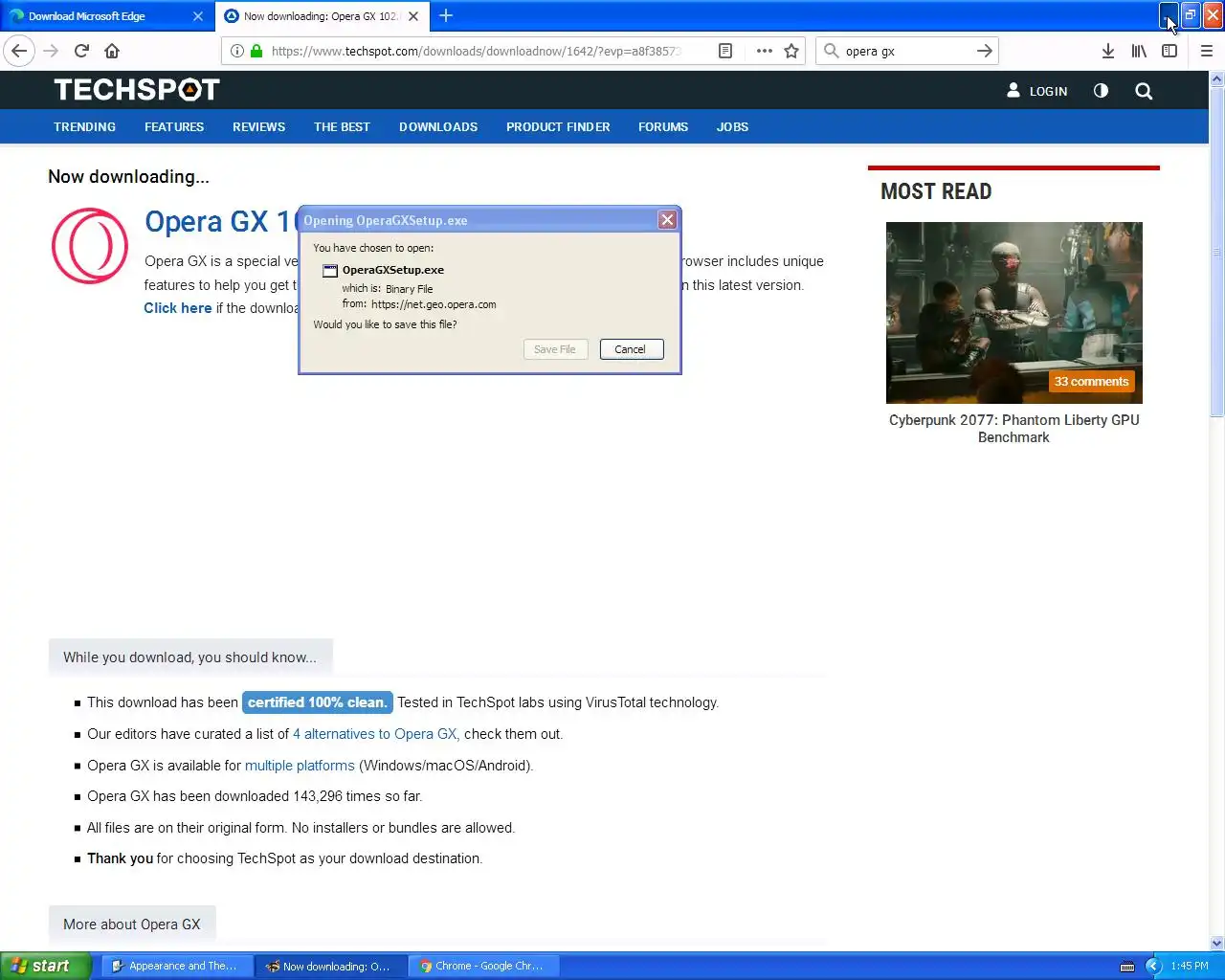Show the sidebars panel icon
Image resolution: width=1225 pixels, height=980 pixels.
[1169, 51]
